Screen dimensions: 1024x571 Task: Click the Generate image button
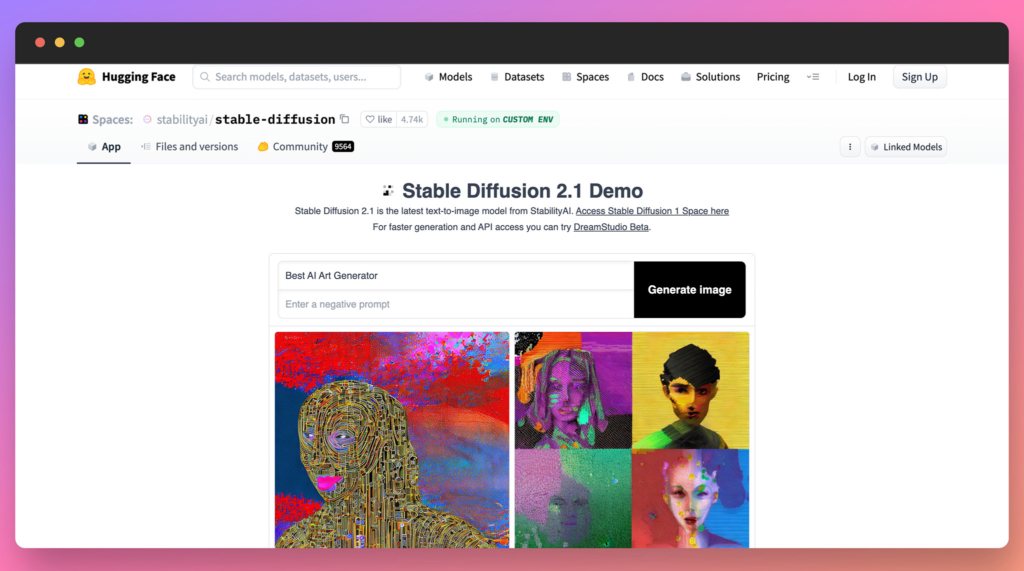pyautogui.click(x=690, y=290)
